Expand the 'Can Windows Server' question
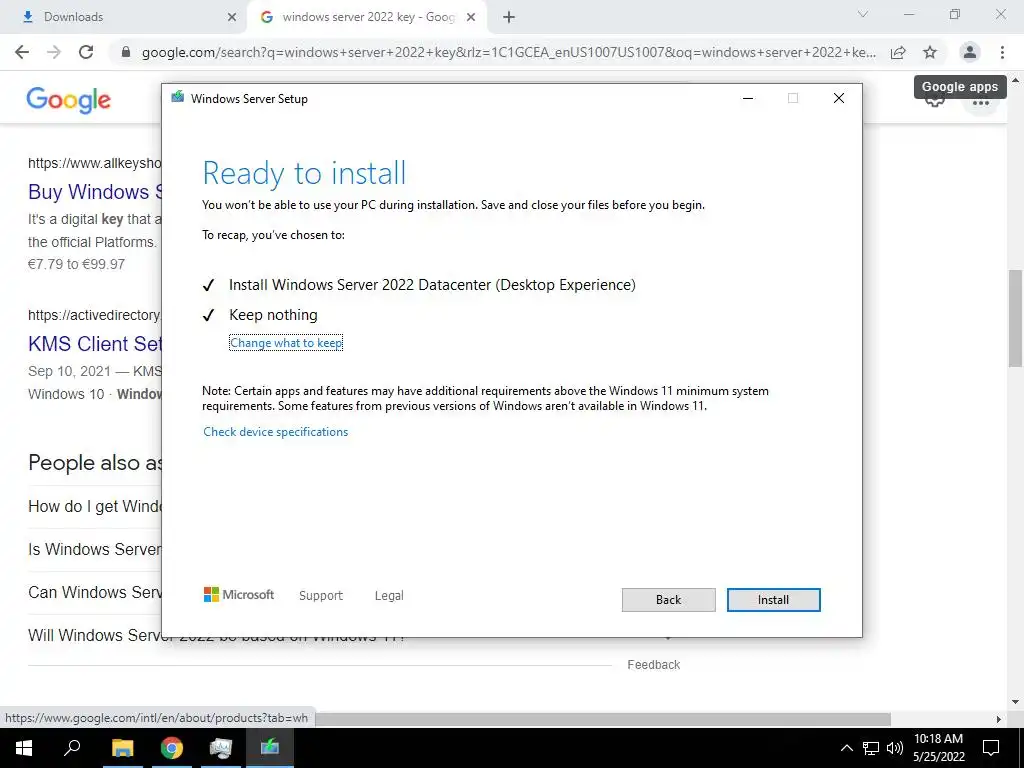Screen dimensions: 1024x768 [x=95, y=592]
